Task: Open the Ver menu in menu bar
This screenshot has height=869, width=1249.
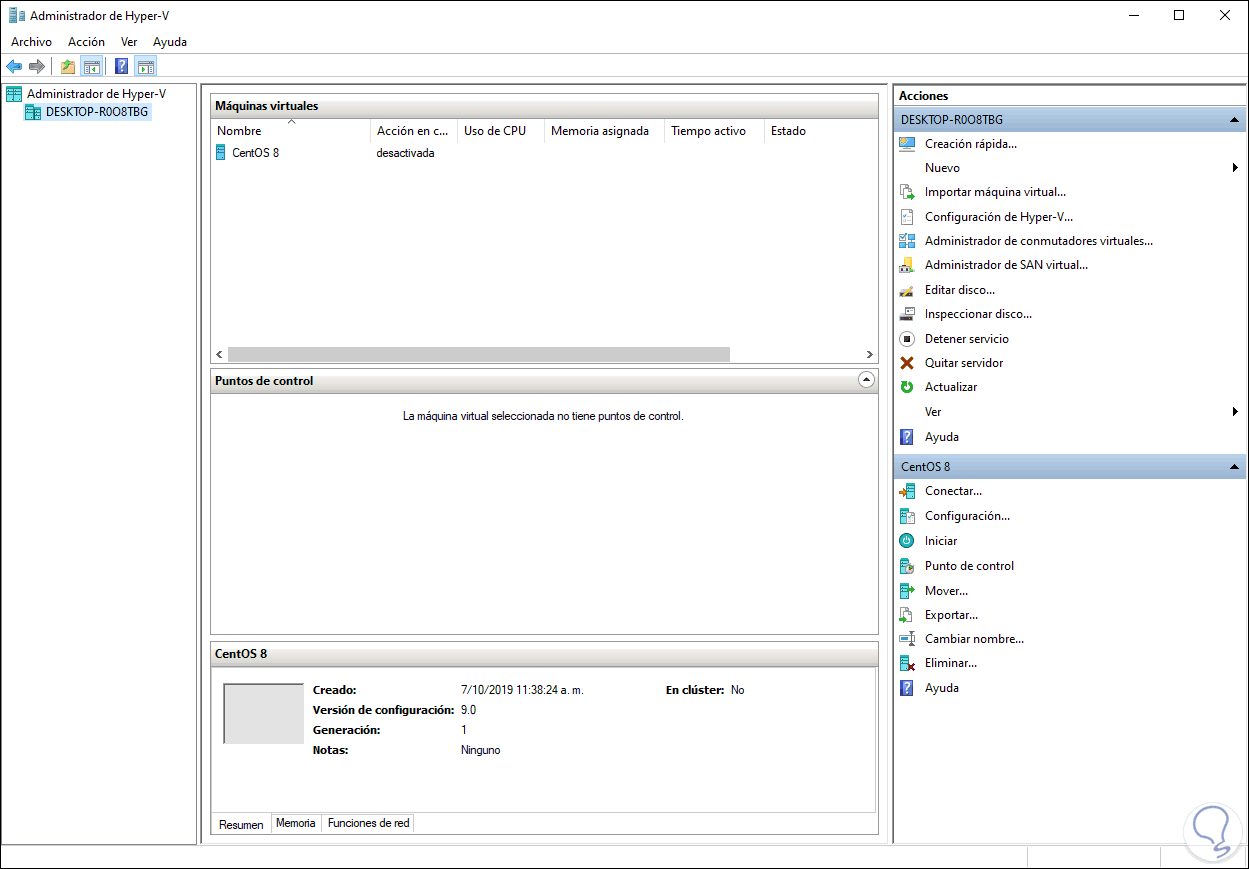Action: [129, 42]
